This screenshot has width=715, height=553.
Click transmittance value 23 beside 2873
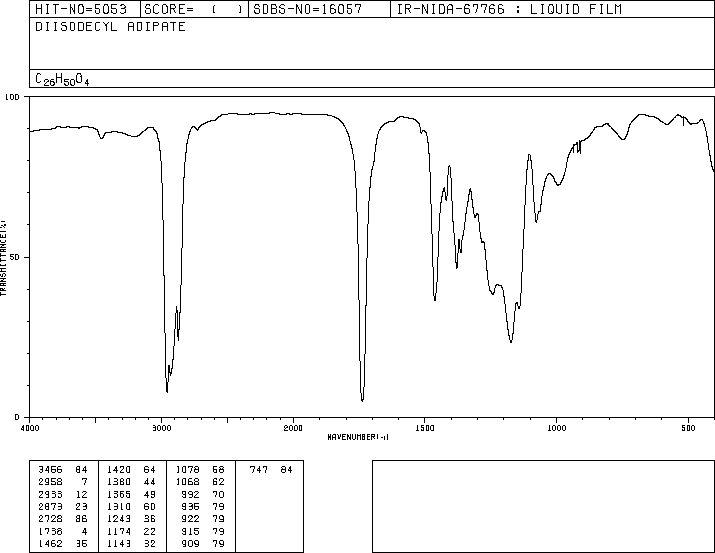coord(81,506)
